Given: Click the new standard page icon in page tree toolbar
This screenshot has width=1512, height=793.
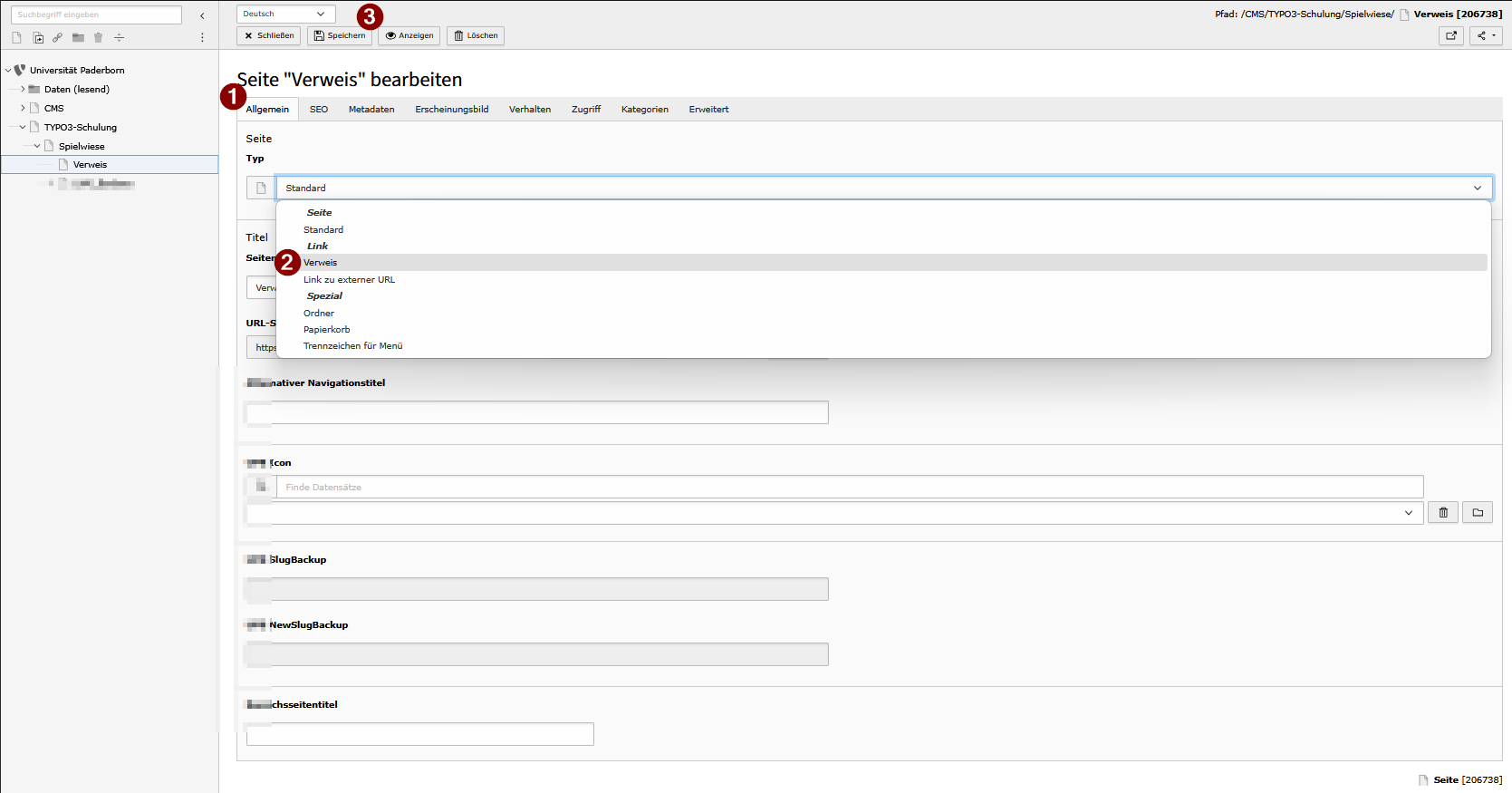Looking at the screenshot, I should (16, 37).
